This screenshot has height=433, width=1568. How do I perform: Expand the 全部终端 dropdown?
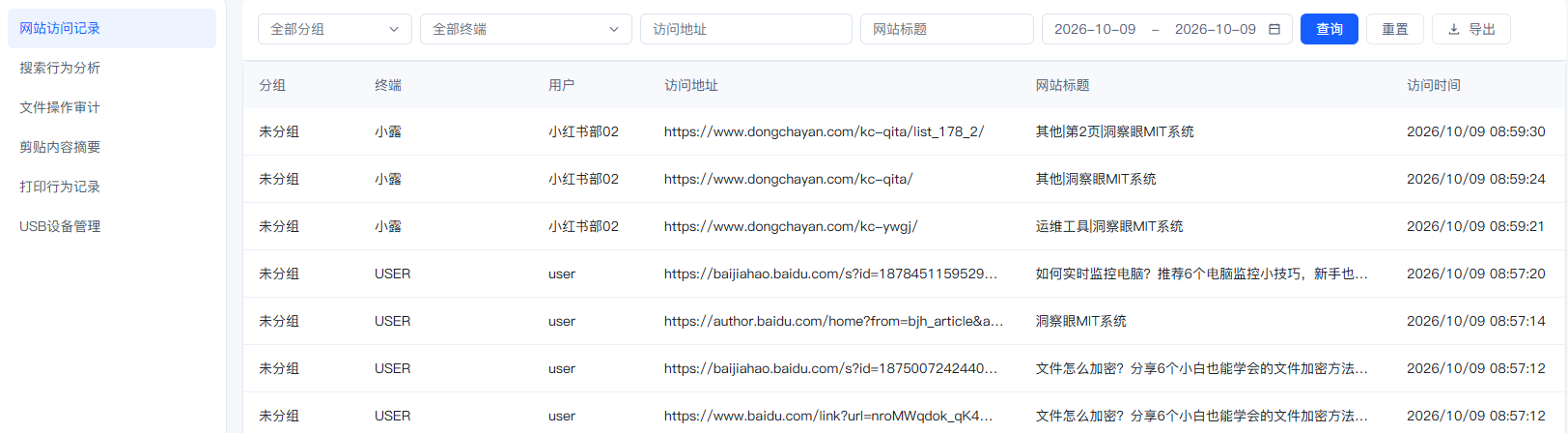click(526, 29)
